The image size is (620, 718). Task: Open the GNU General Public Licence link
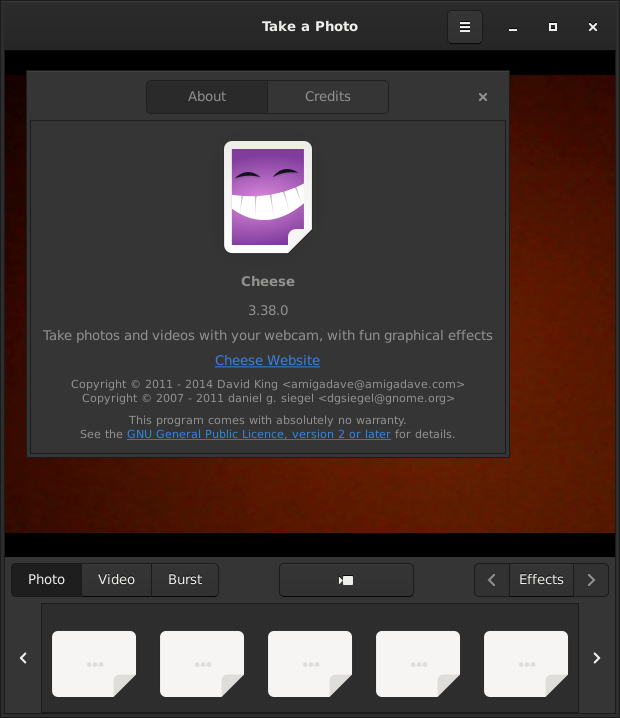point(258,434)
